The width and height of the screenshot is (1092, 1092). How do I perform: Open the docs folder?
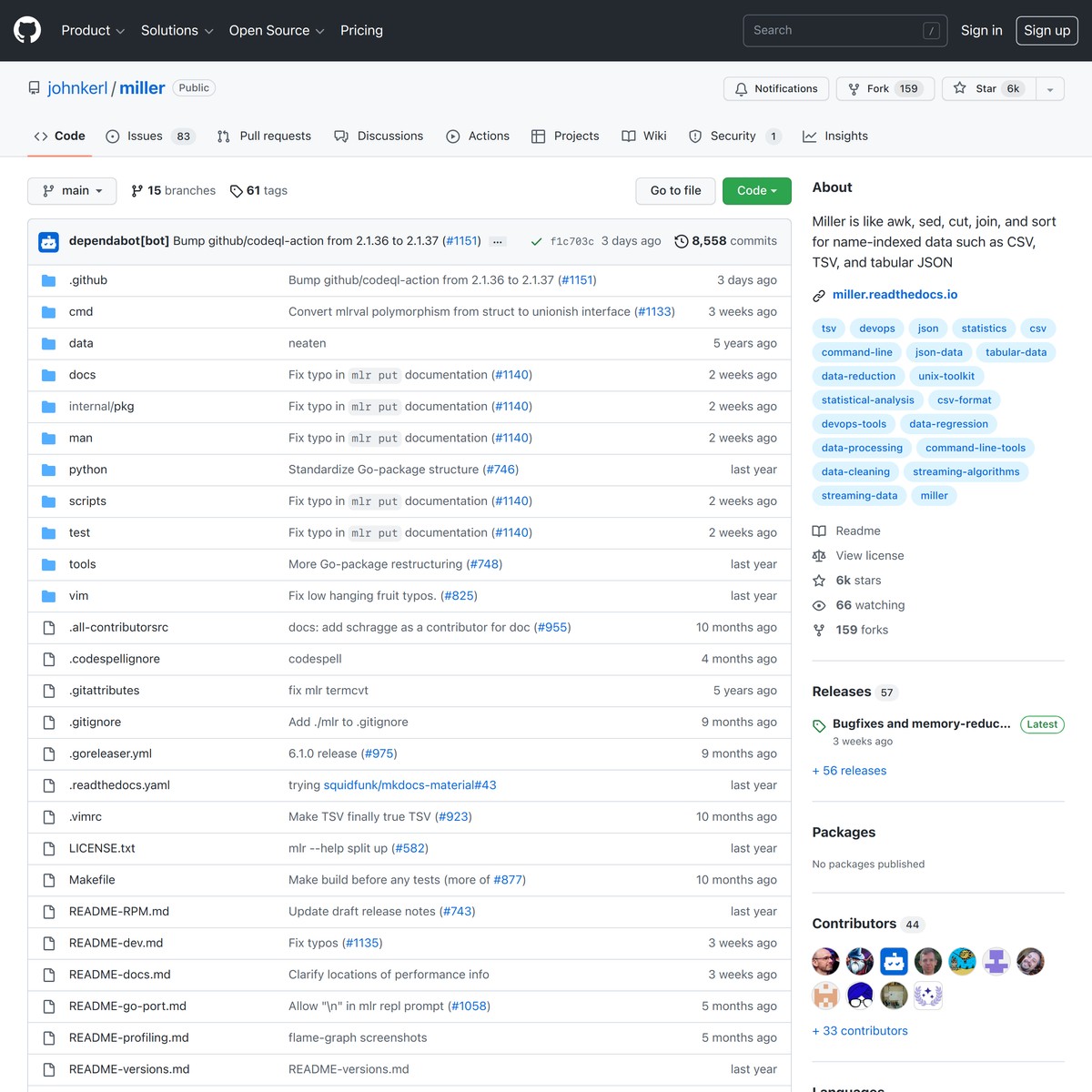coord(82,375)
